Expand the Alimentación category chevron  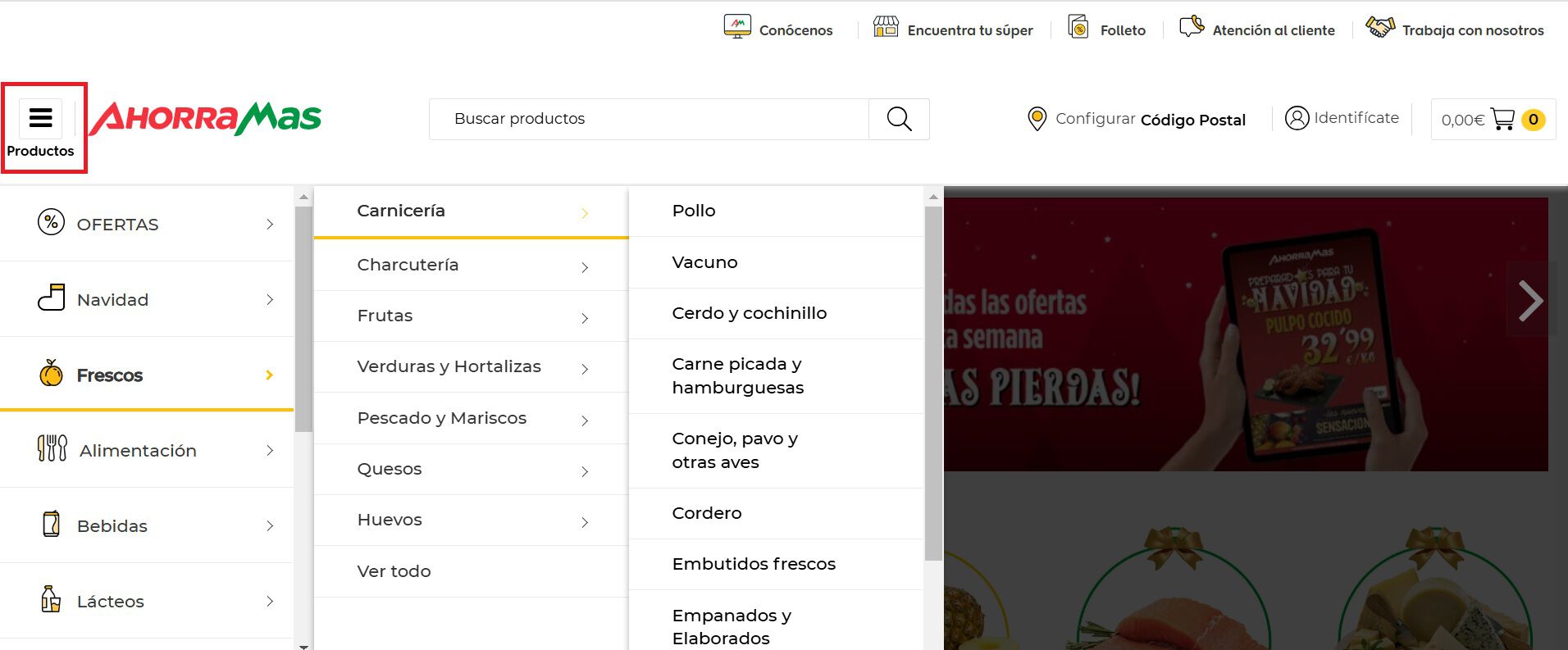270,451
